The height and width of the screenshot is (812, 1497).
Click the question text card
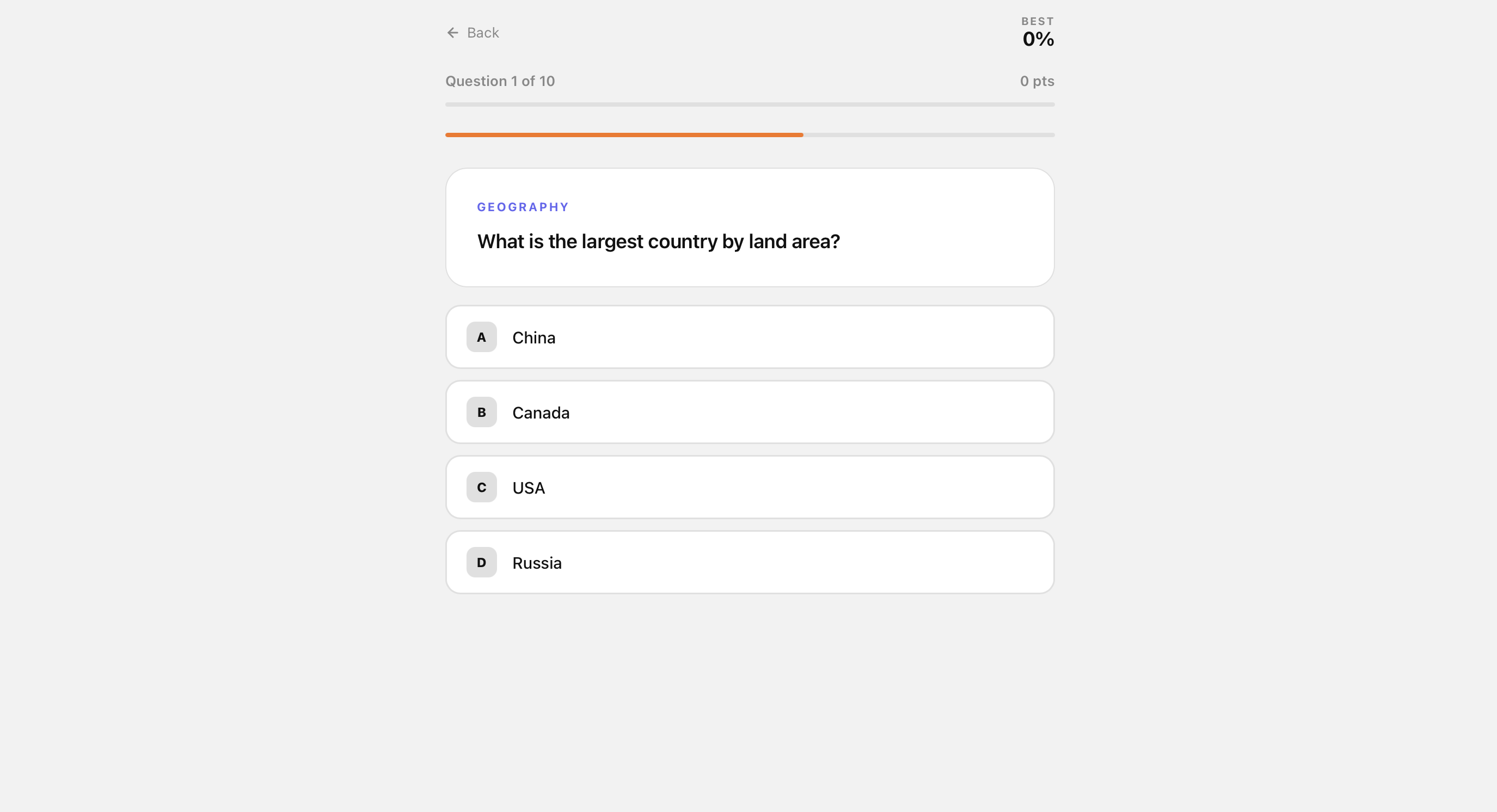[x=750, y=227]
